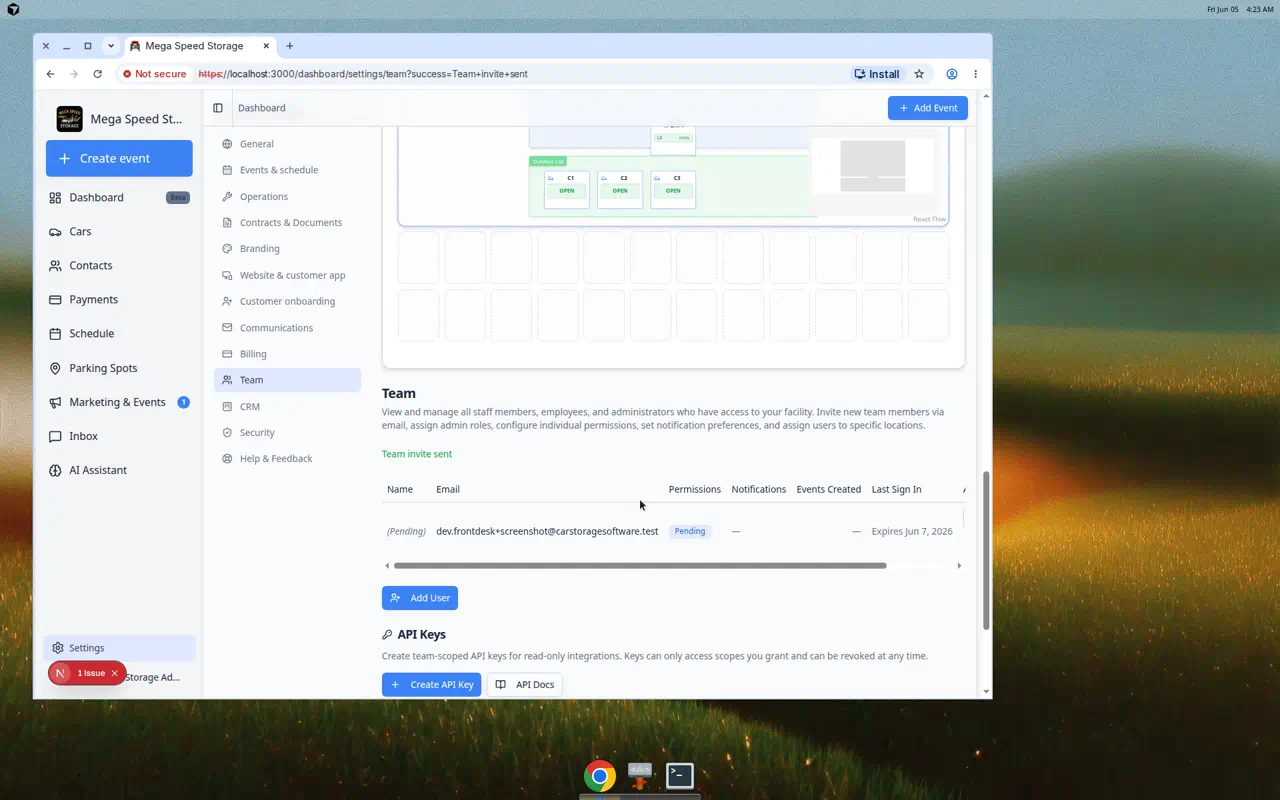The image size is (1280, 800).
Task: Open the API Docs link
Action: point(525,685)
